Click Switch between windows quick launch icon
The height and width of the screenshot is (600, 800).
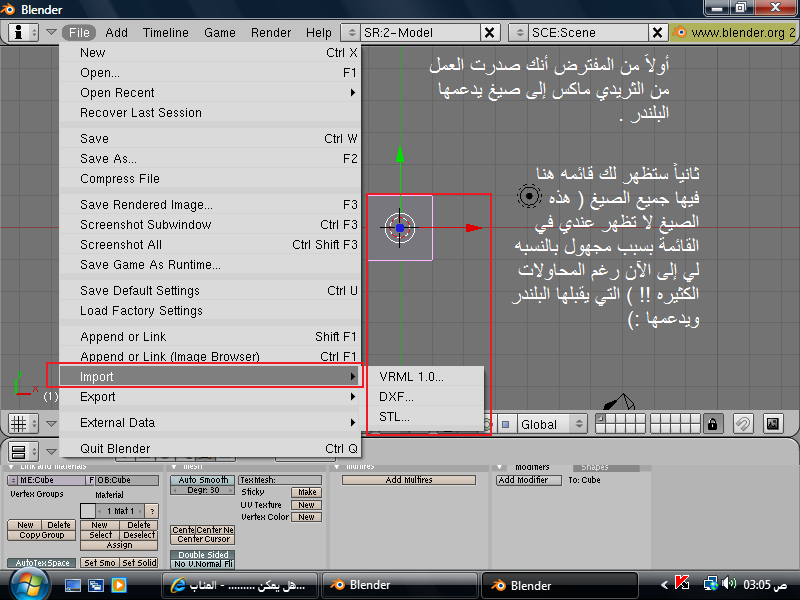pyautogui.click(x=95, y=585)
